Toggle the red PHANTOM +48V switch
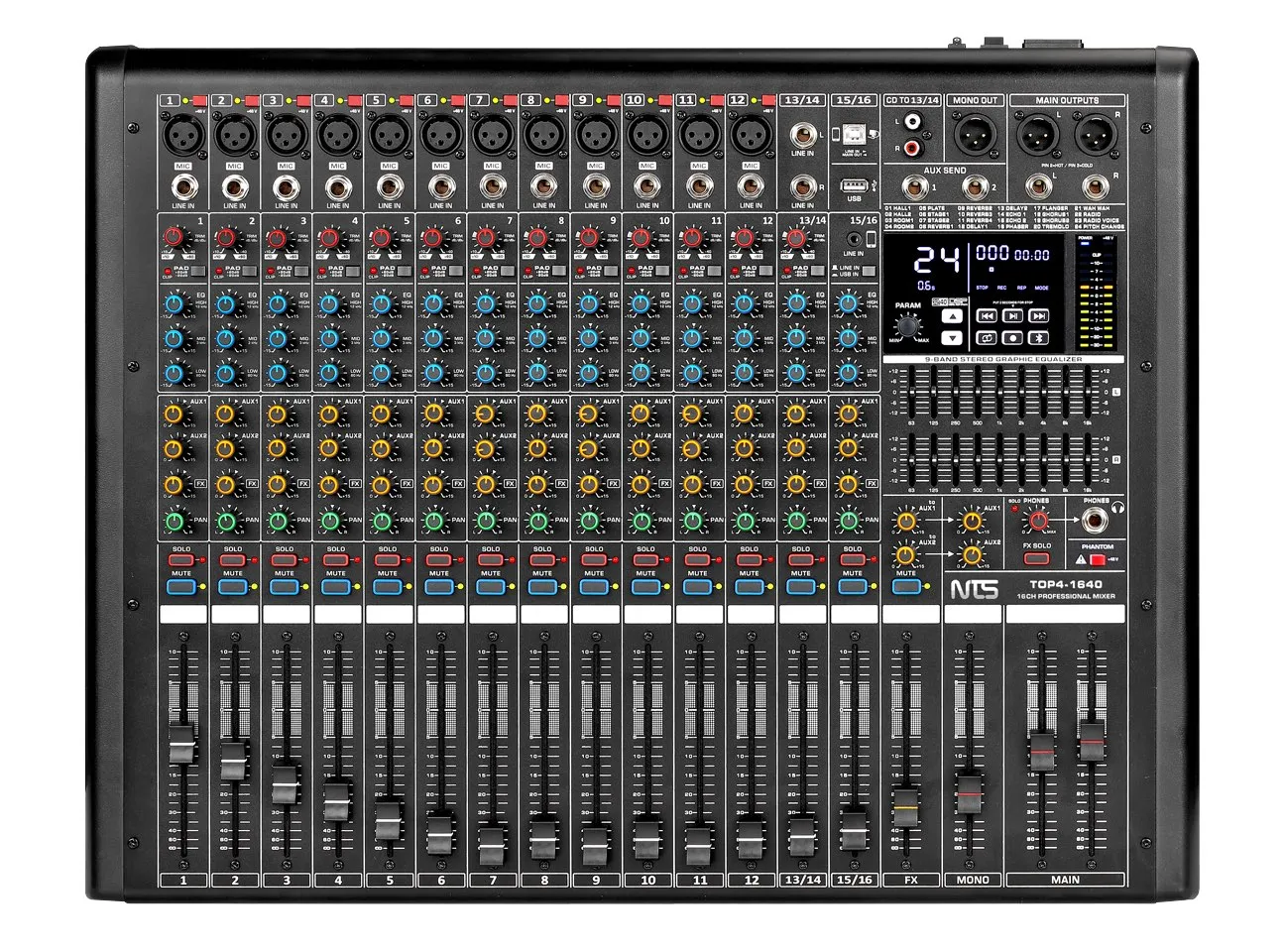 (x=1099, y=560)
